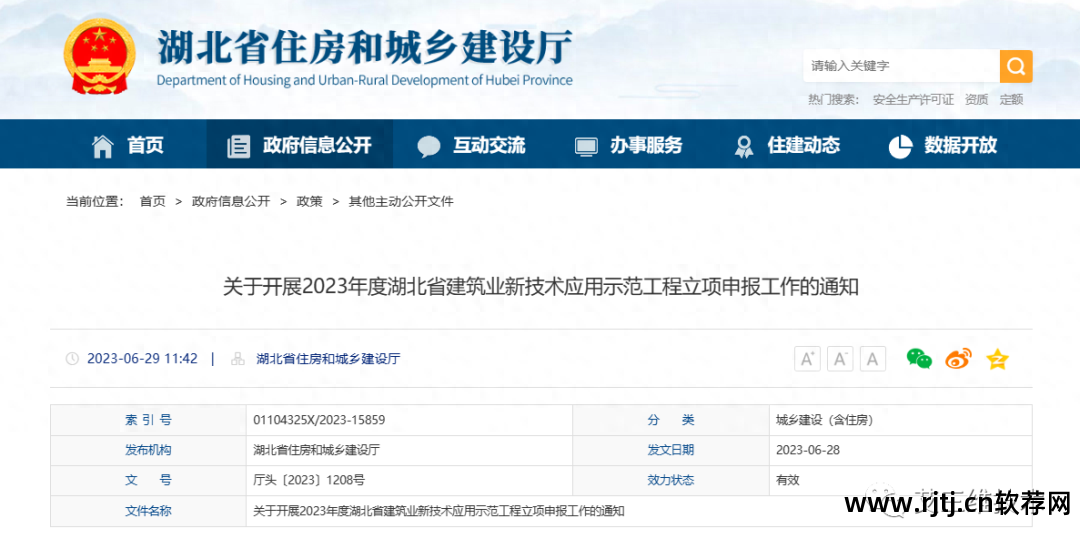The image size is (1080, 549).
Task: Click the English department name under the title
Action: pyautogui.click(x=365, y=81)
